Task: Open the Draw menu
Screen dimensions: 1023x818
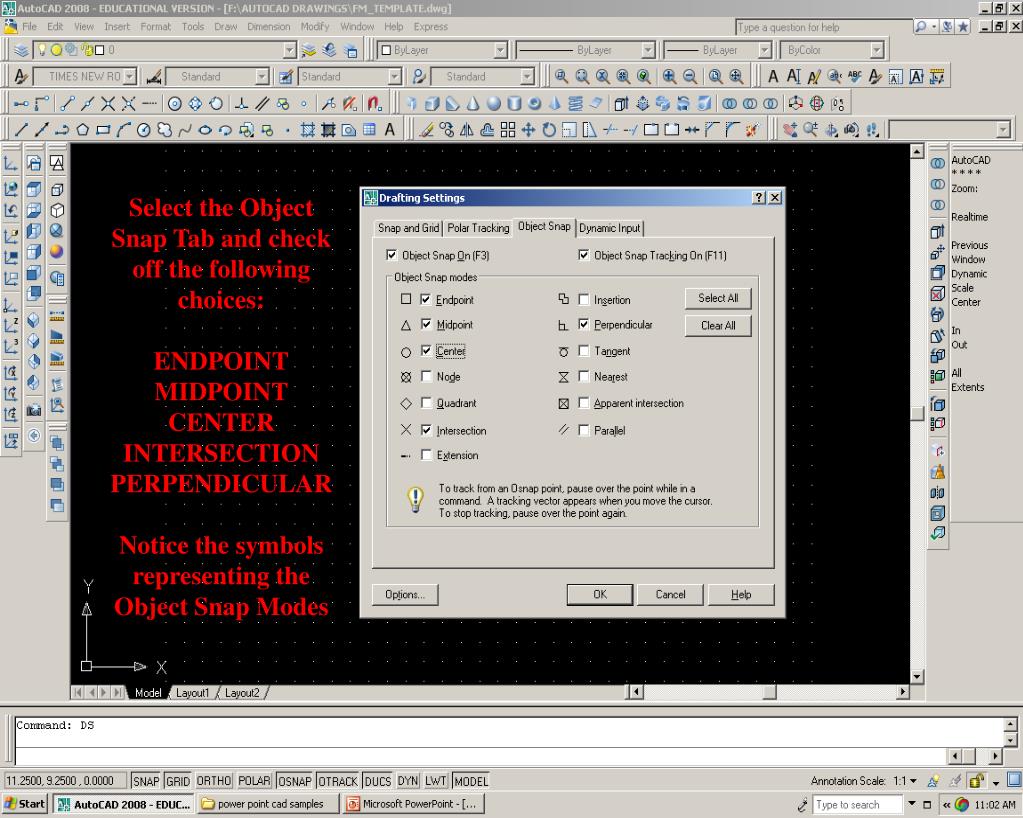Action: 226,27
